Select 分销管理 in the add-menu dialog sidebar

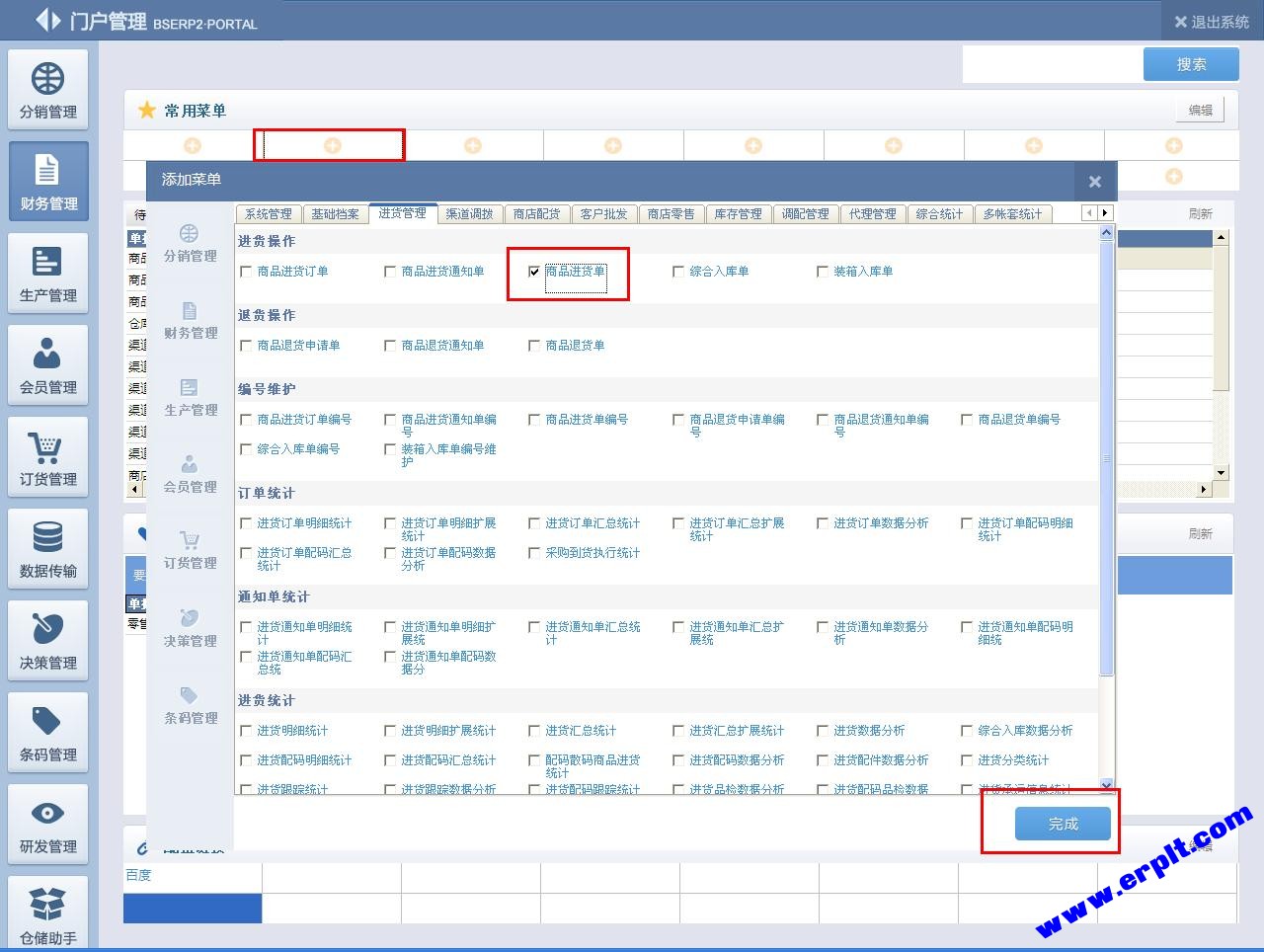[x=190, y=243]
